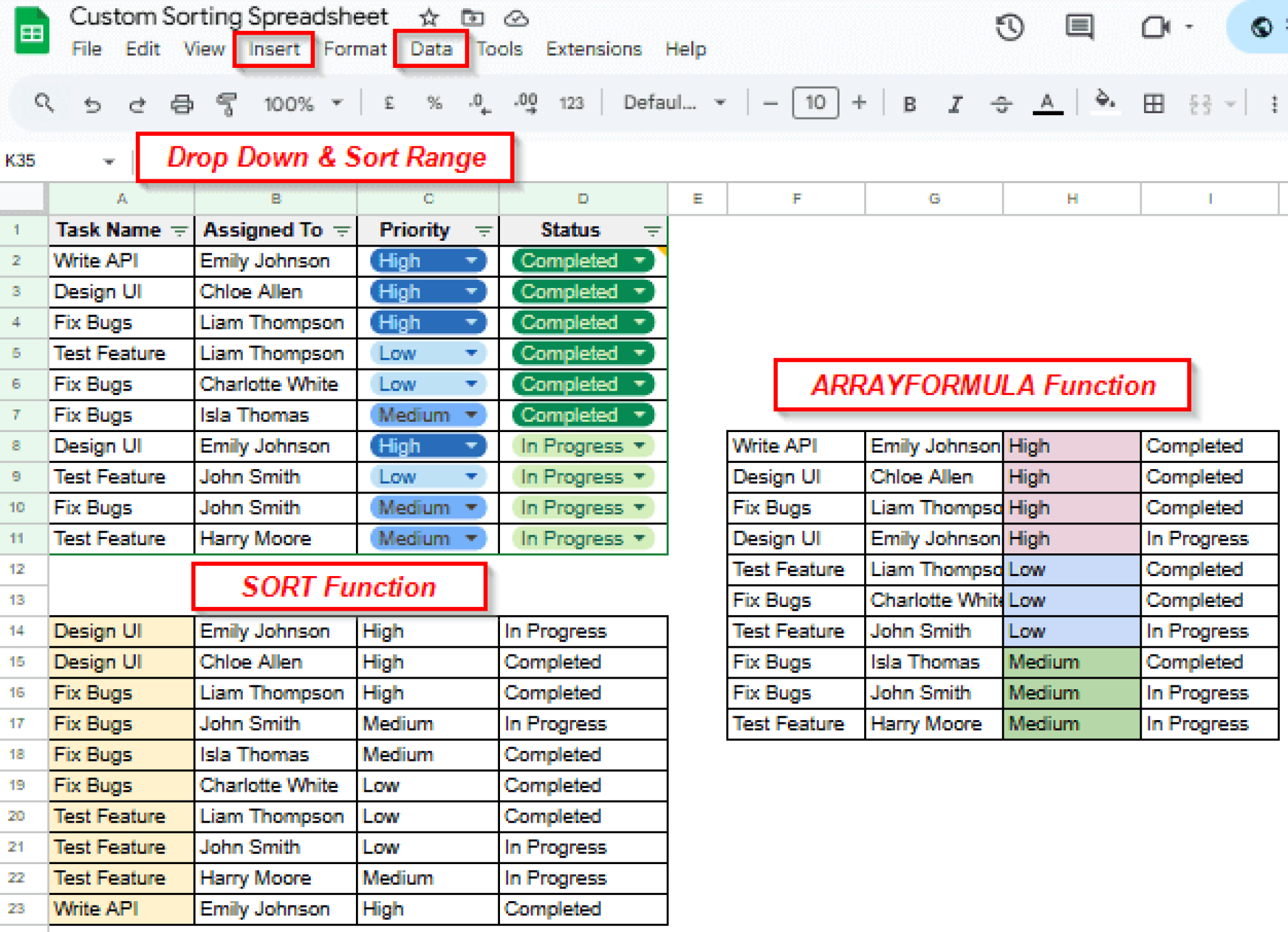Open the Completed status dropdown in row 2

pyautogui.click(x=640, y=260)
